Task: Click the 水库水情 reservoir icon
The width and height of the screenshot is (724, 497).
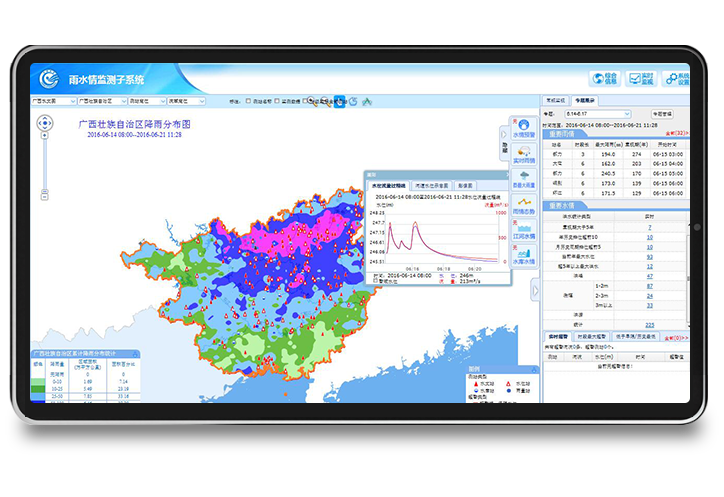Action: point(522,255)
